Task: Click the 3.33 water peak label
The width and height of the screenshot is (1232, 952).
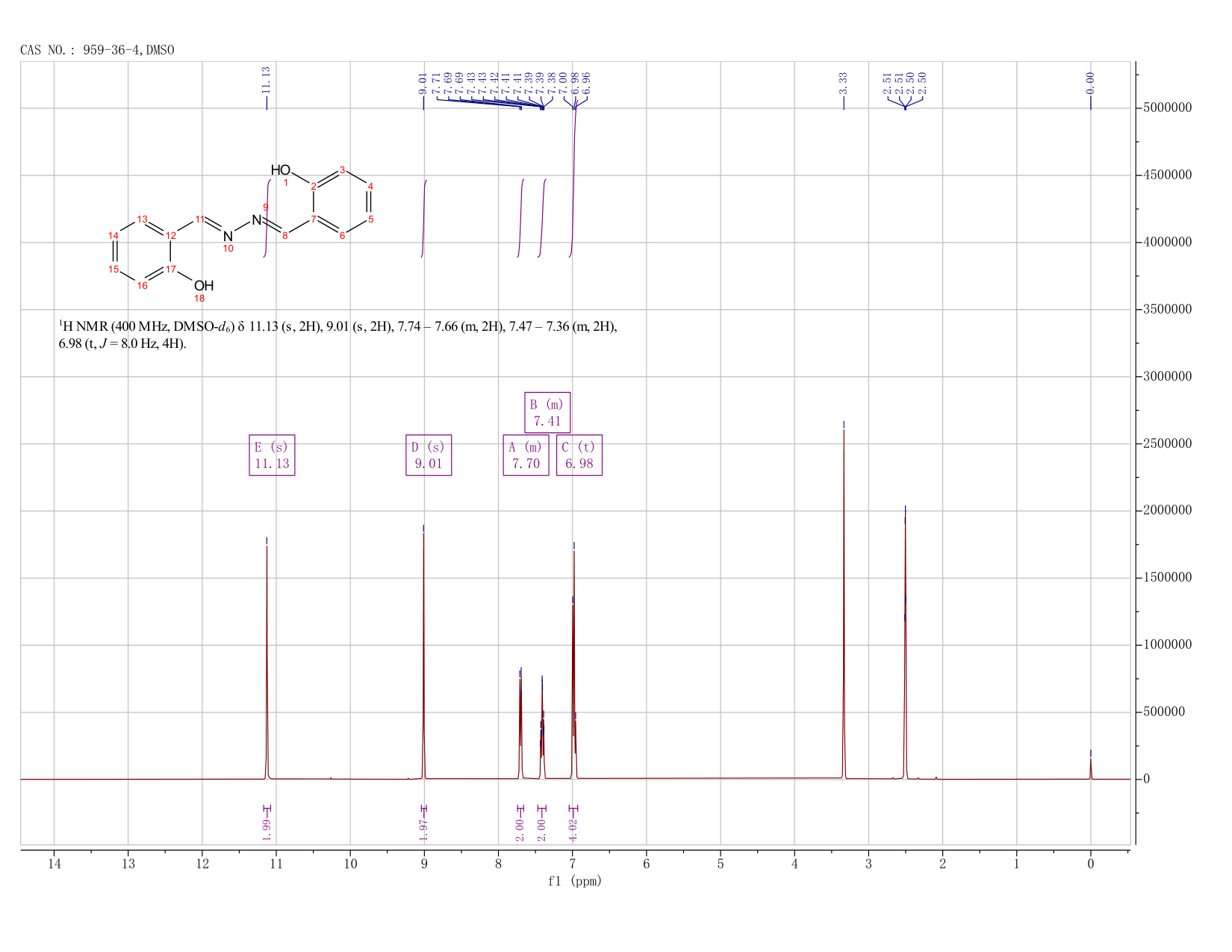Action: (x=843, y=83)
